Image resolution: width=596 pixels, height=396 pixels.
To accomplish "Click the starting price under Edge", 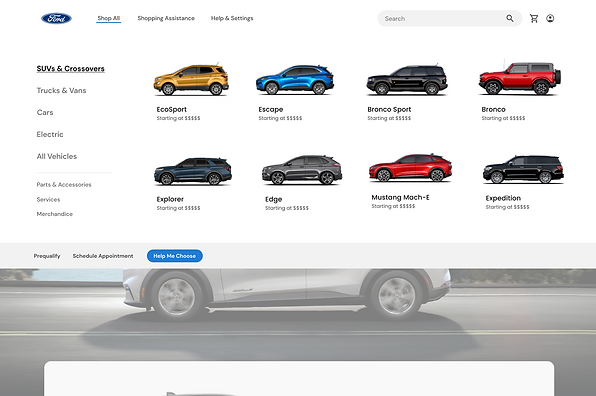I will click(287, 208).
